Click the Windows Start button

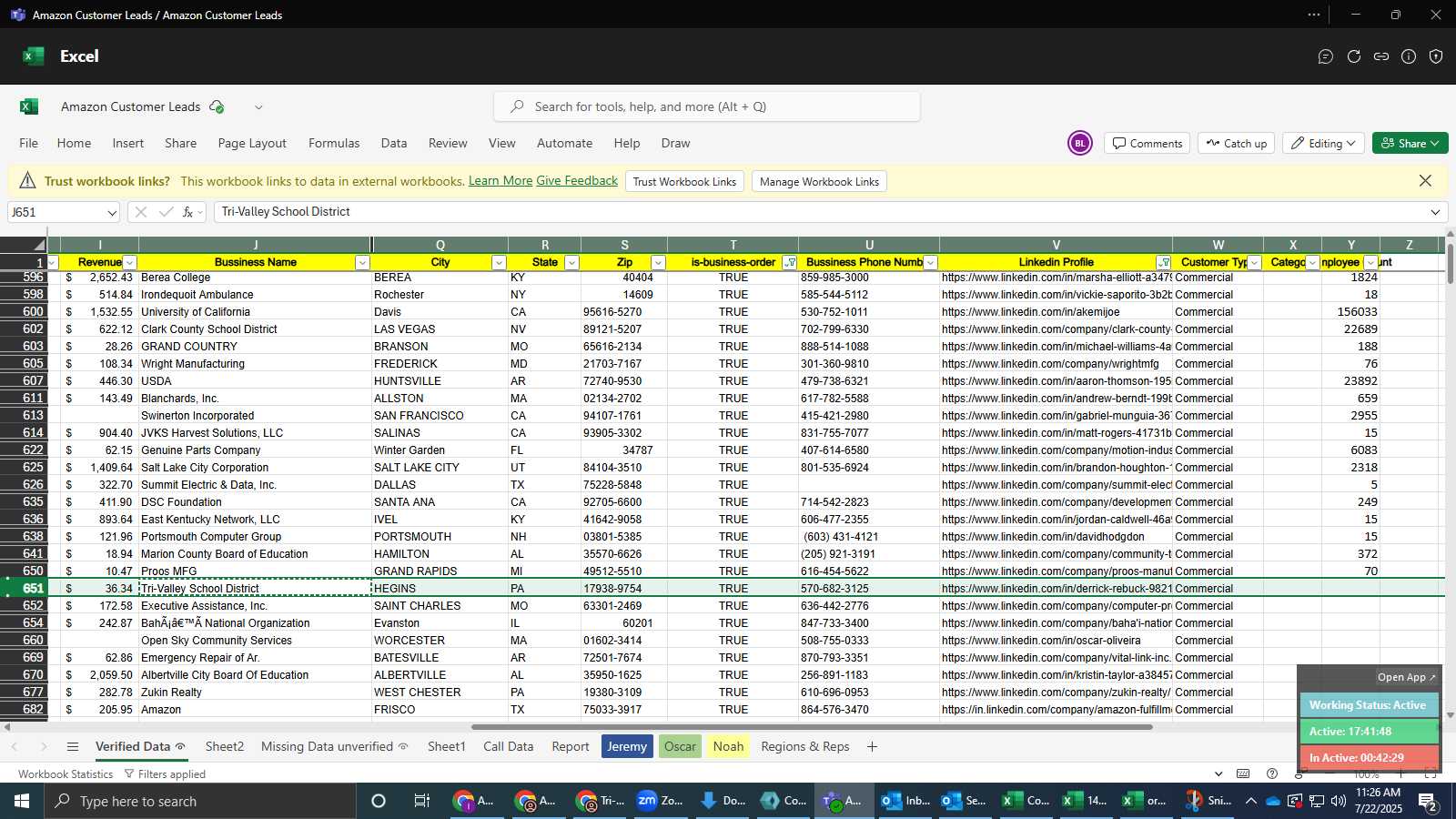point(22,801)
